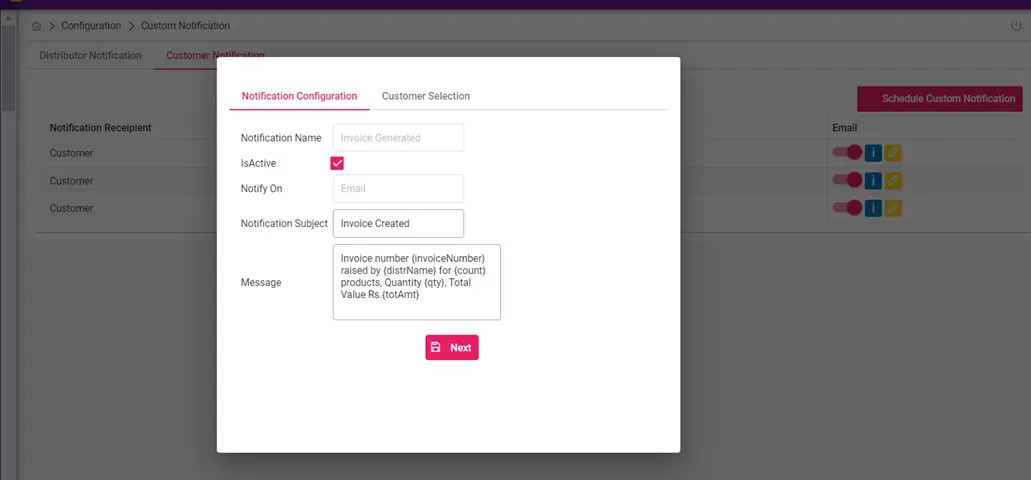The image size is (1031, 480).
Task: Click the Next button
Action: coord(452,347)
